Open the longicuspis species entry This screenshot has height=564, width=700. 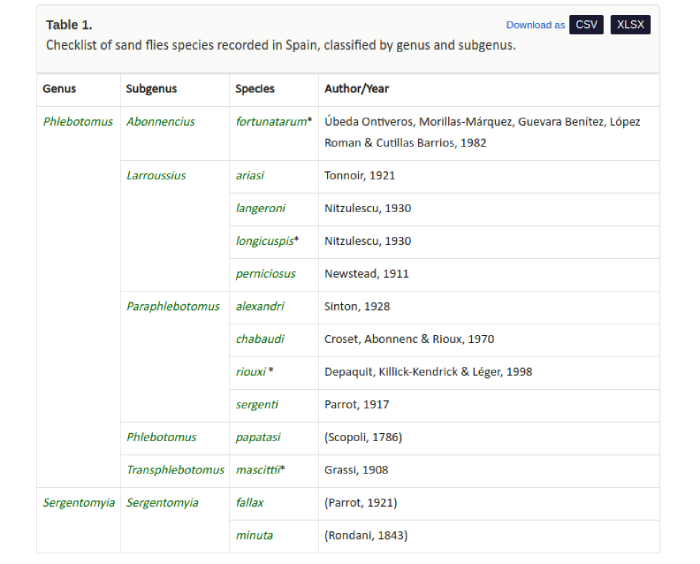(264, 241)
